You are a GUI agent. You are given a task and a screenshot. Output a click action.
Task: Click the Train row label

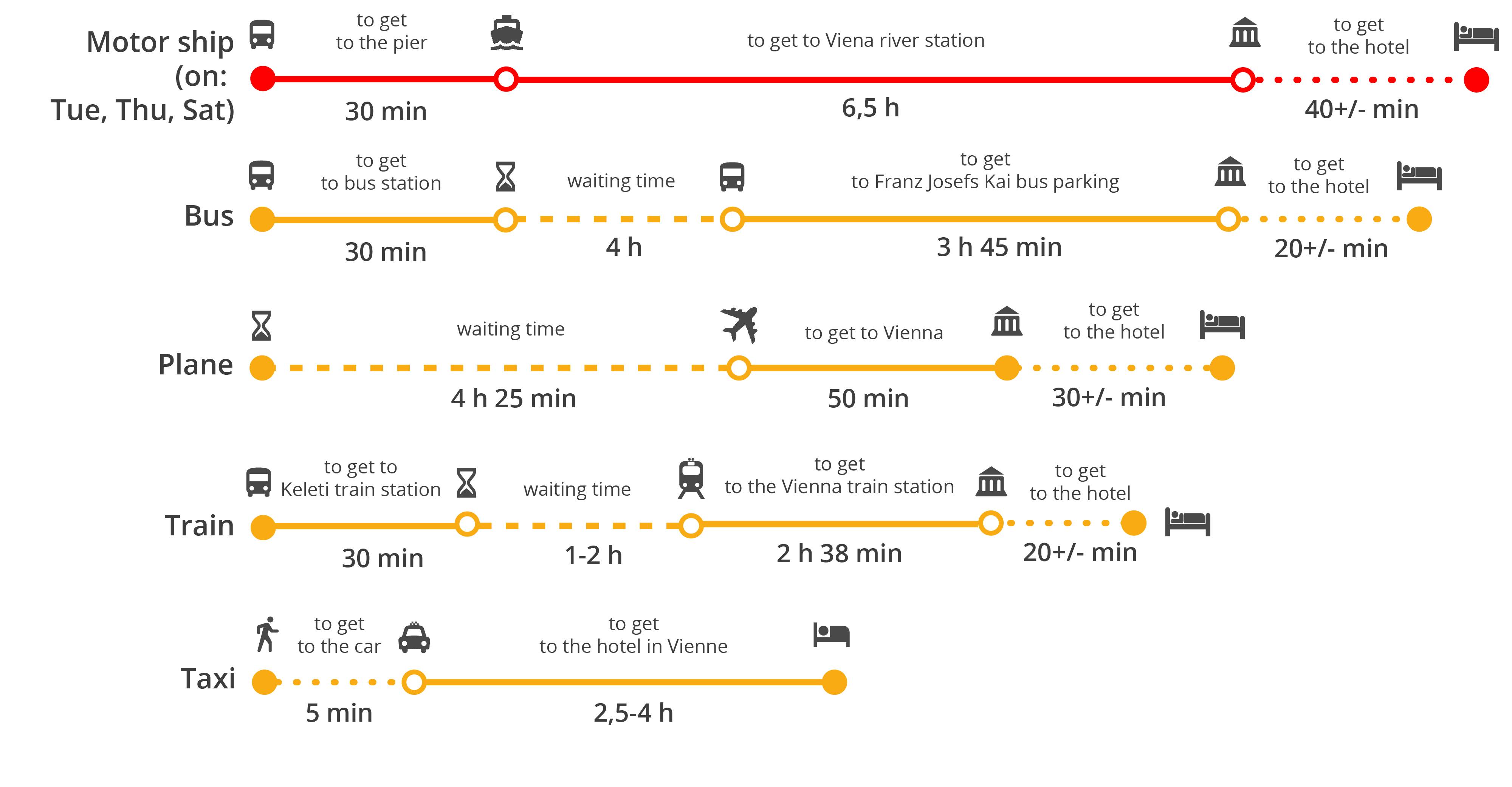[x=199, y=525]
